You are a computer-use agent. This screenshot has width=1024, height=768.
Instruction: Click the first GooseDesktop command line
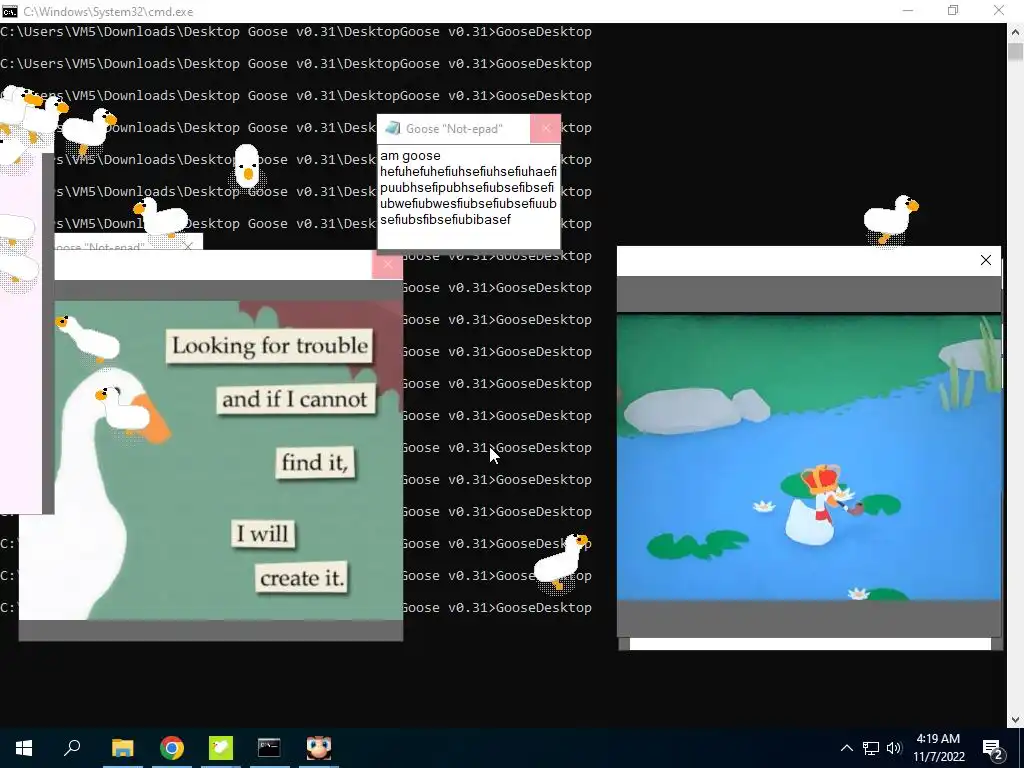296,31
